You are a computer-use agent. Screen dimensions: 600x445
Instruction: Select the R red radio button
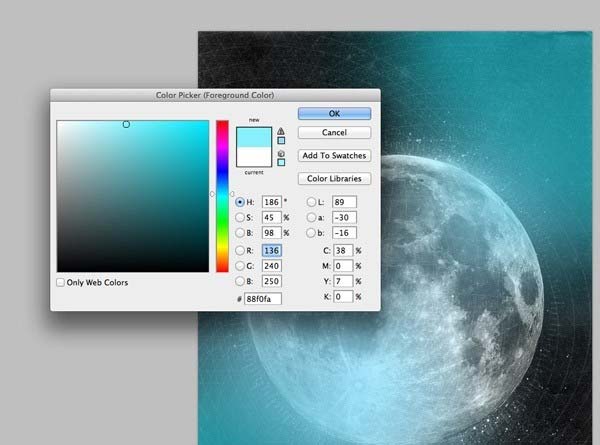240,251
